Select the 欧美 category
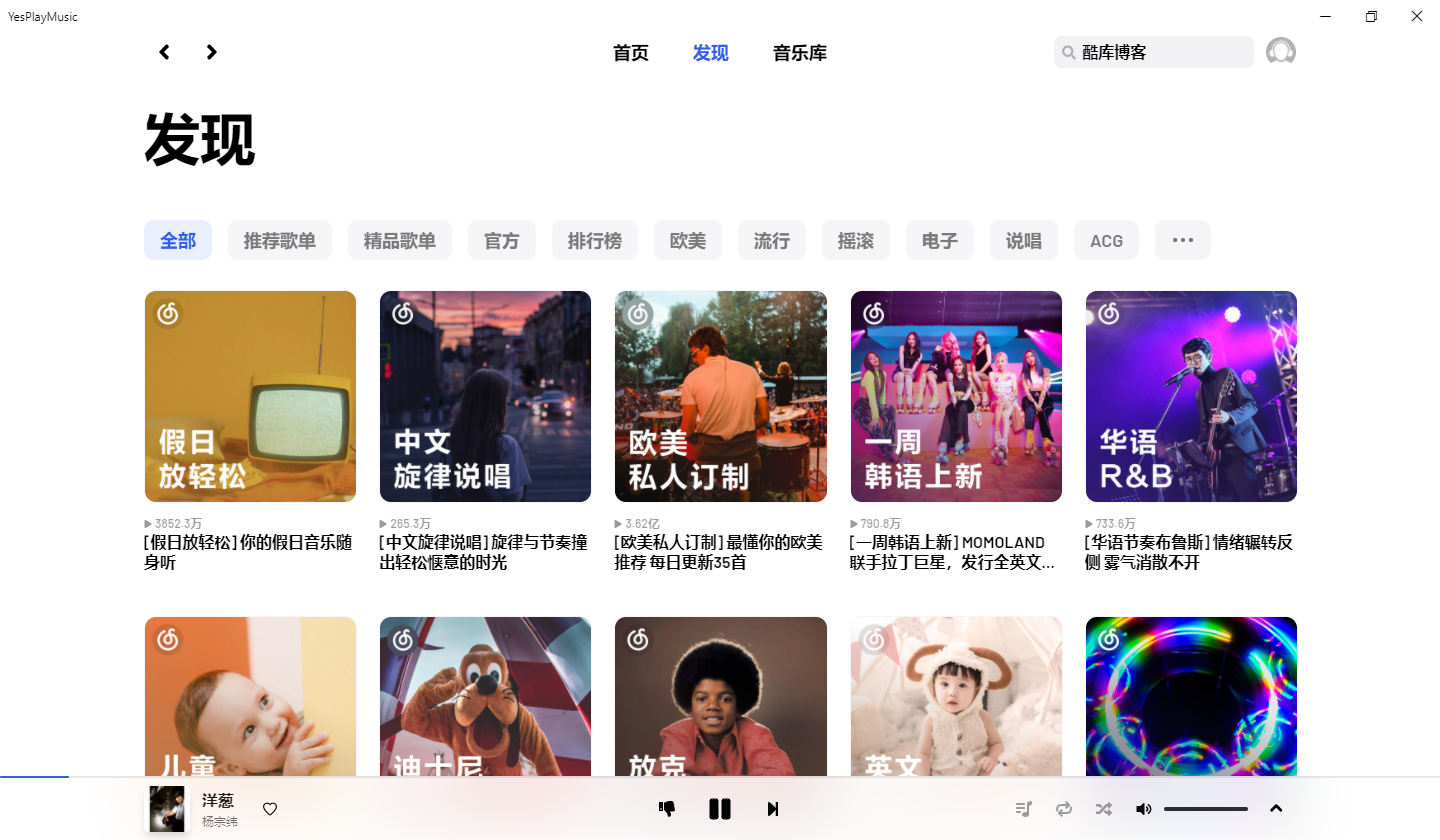1440x840 pixels. pos(688,240)
